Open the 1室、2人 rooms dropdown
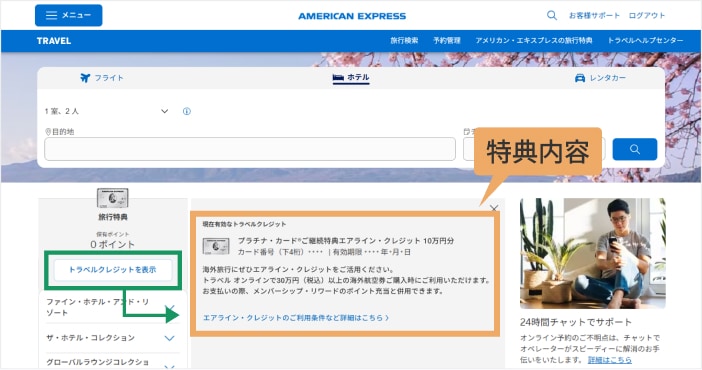 click(x=107, y=111)
